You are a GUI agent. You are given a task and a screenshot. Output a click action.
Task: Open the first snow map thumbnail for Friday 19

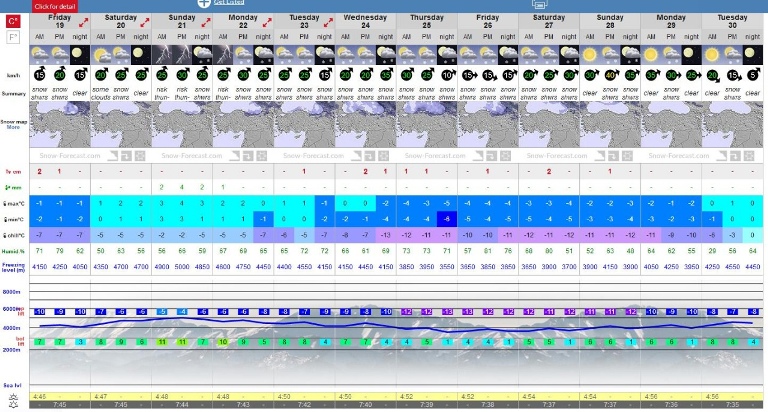click(x=60, y=127)
